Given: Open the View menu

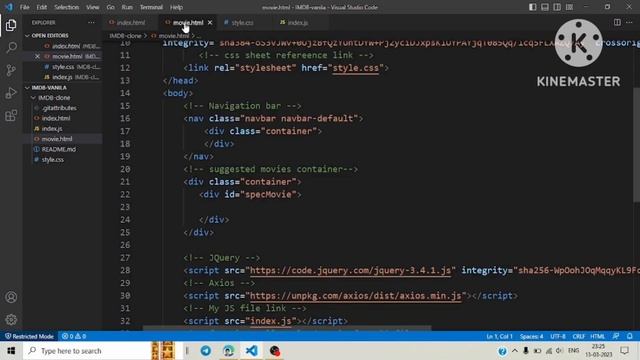Looking at the screenshot, I should click(92, 7).
